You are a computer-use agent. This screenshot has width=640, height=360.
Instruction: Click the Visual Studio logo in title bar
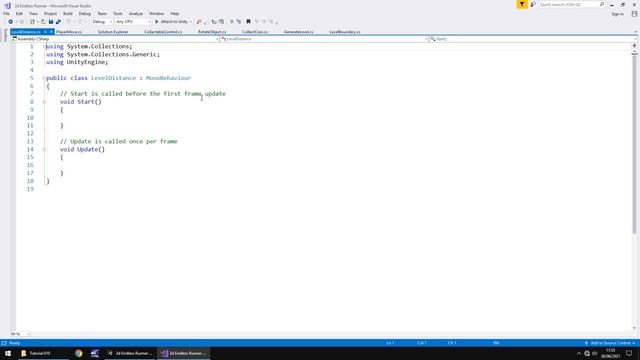7,5
